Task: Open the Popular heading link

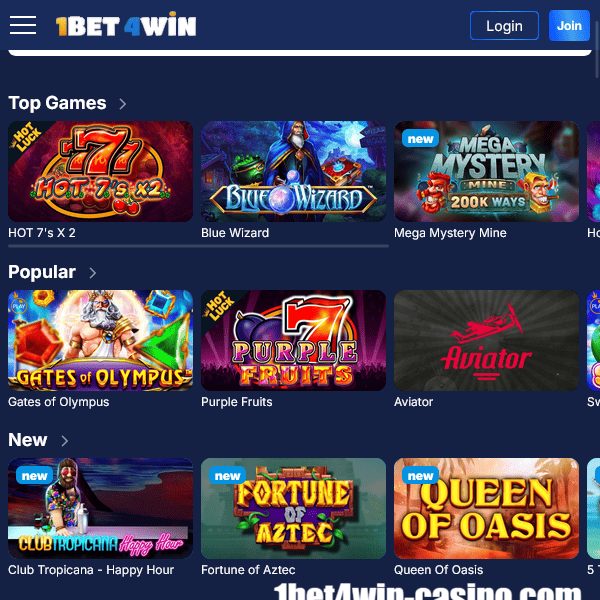Action: (42, 272)
